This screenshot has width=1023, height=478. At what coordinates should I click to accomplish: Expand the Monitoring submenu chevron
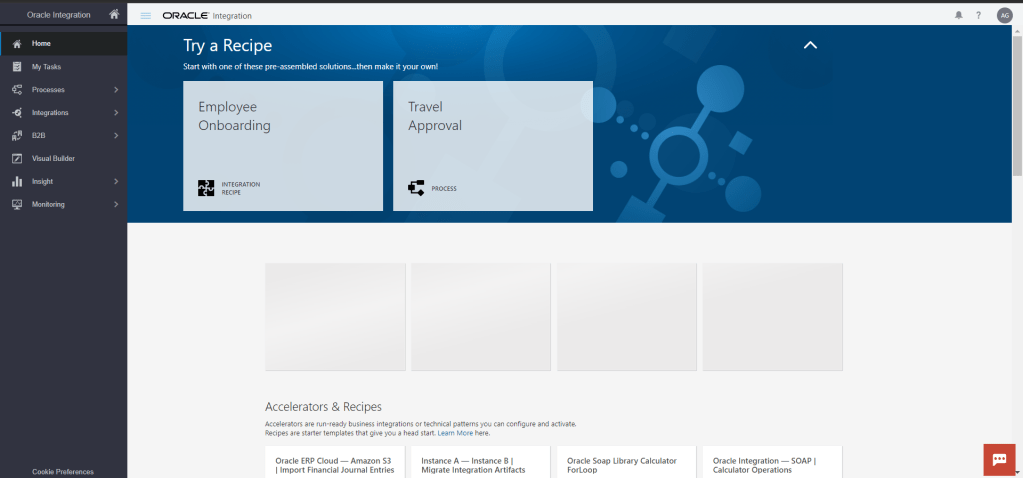tap(116, 204)
